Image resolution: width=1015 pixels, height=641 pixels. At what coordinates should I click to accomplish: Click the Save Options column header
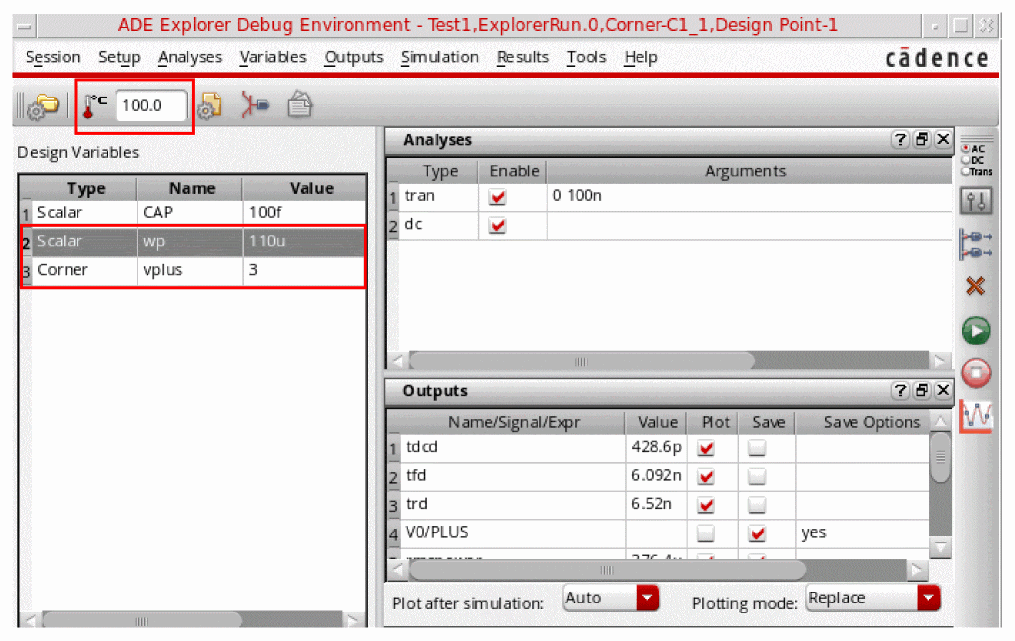pos(865,423)
